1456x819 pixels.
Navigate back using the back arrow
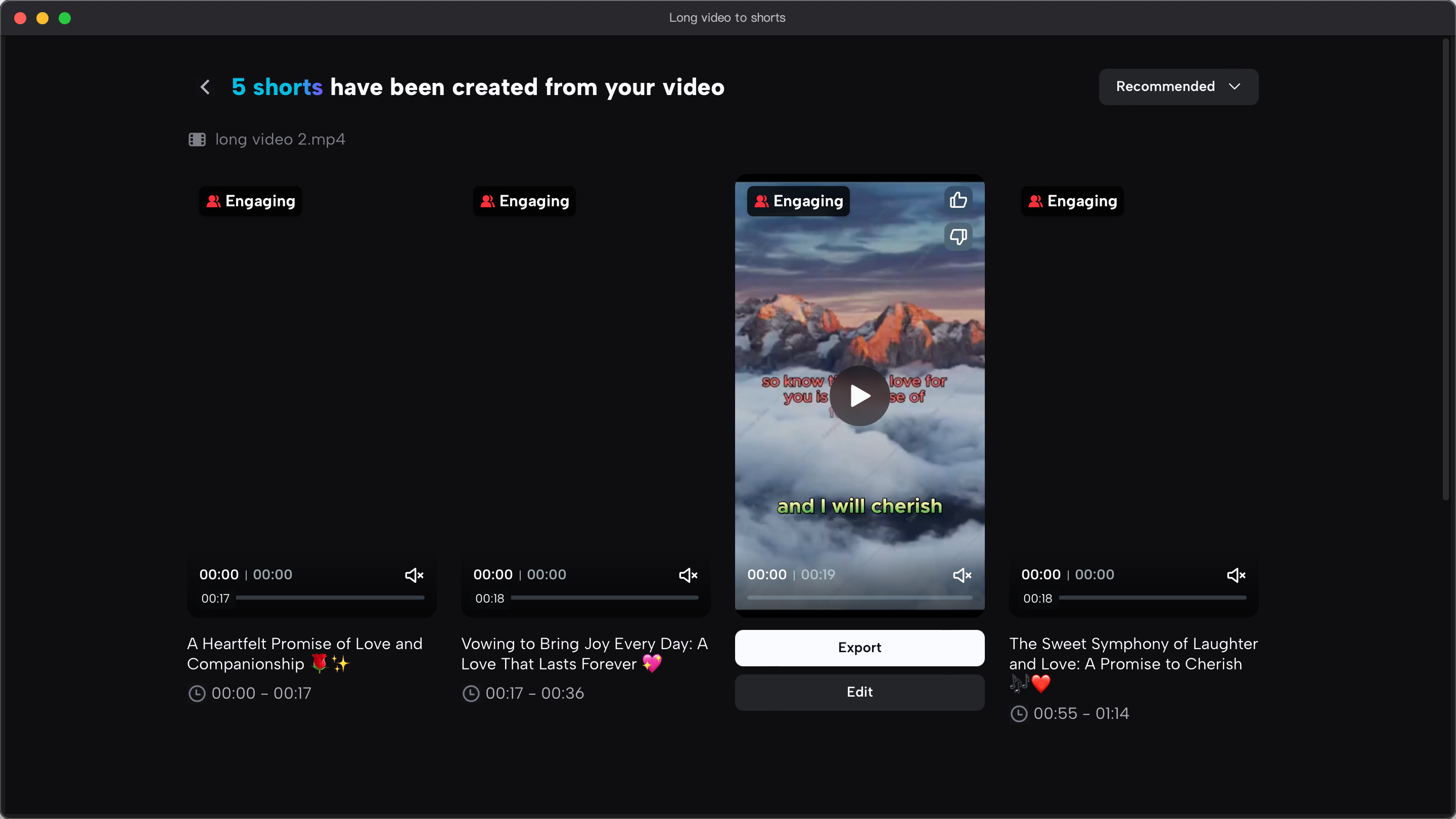click(x=205, y=86)
